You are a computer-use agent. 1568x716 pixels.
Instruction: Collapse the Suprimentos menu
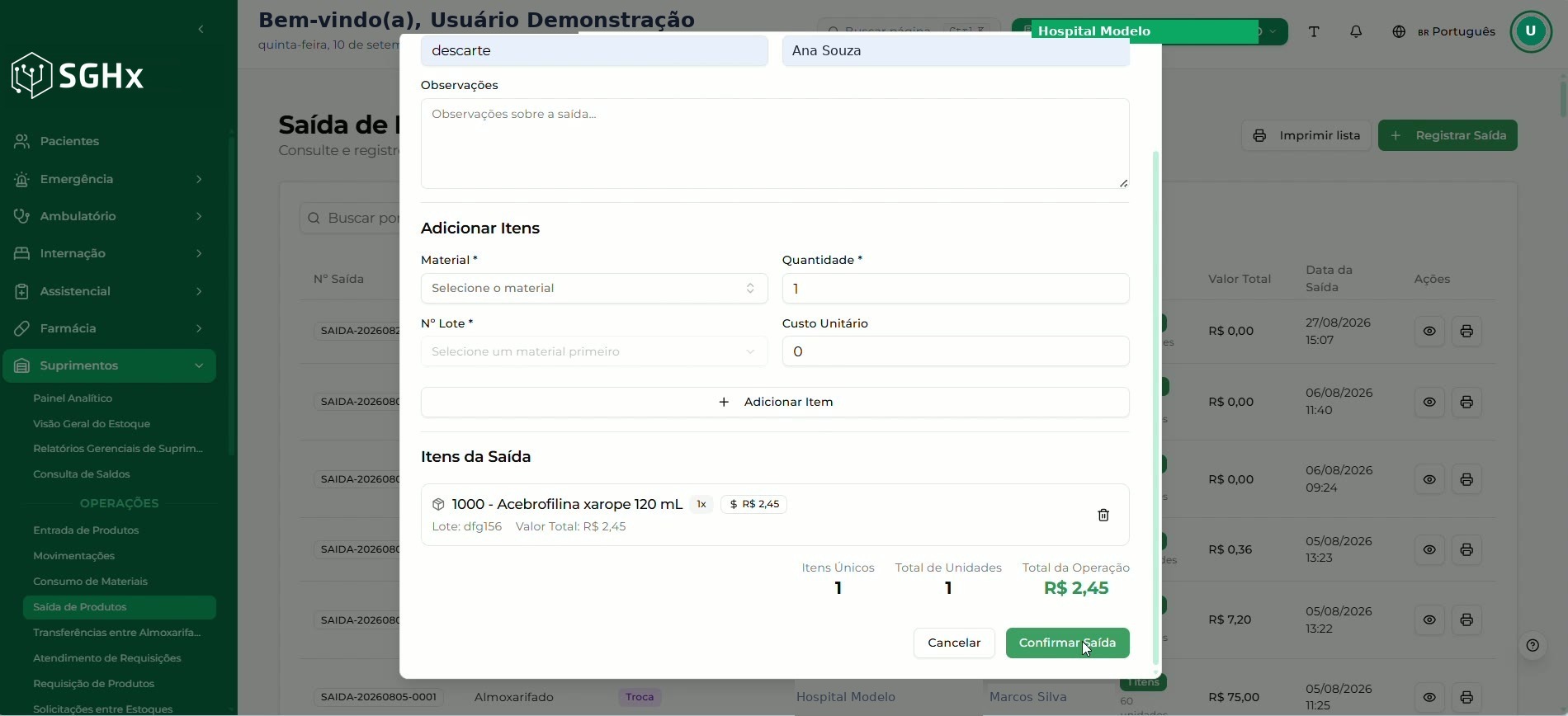[109, 365]
